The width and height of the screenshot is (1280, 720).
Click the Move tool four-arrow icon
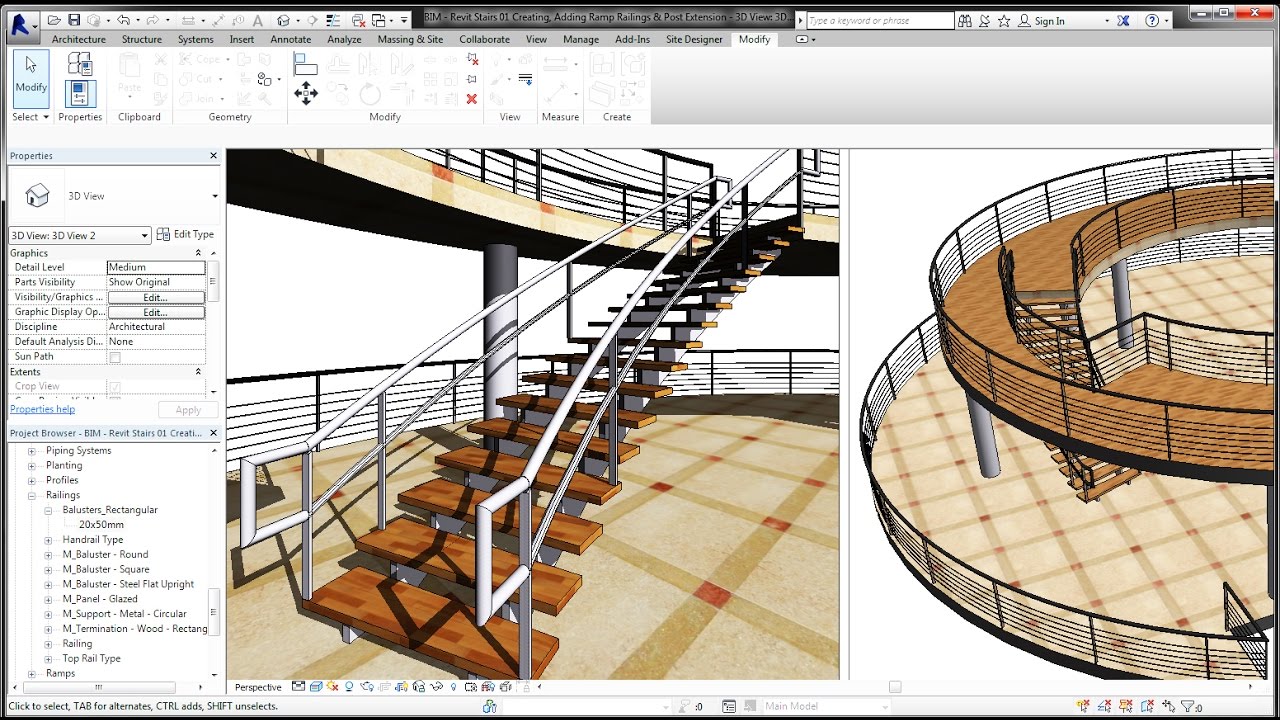[306, 93]
